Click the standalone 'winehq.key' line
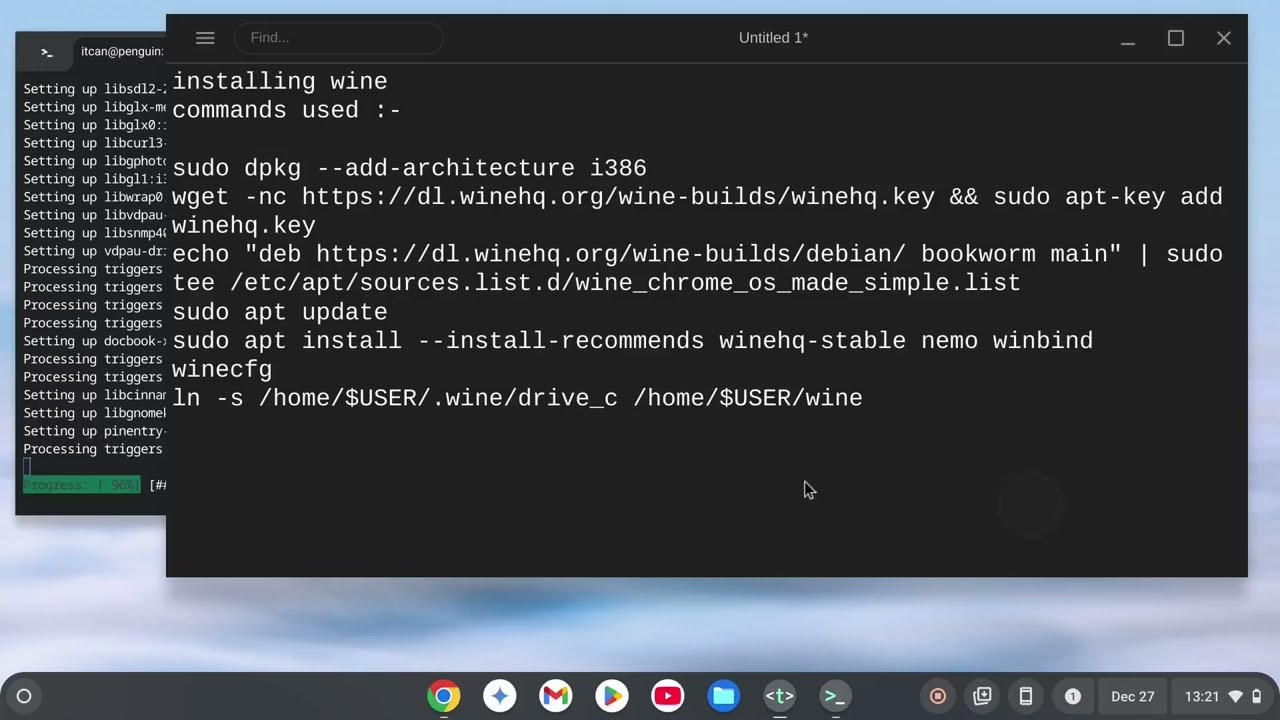This screenshot has height=720, width=1280. click(244, 226)
